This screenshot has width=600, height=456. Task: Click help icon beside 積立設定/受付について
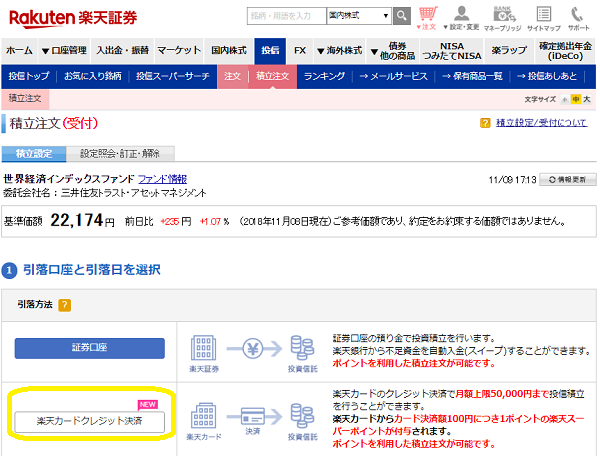point(485,123)
